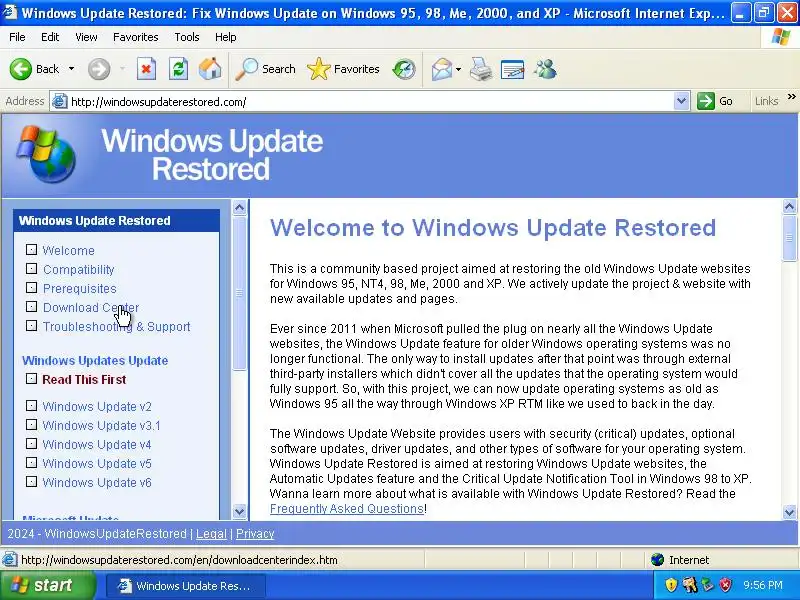Click the tray icon left of the red shield

(708, 585)
